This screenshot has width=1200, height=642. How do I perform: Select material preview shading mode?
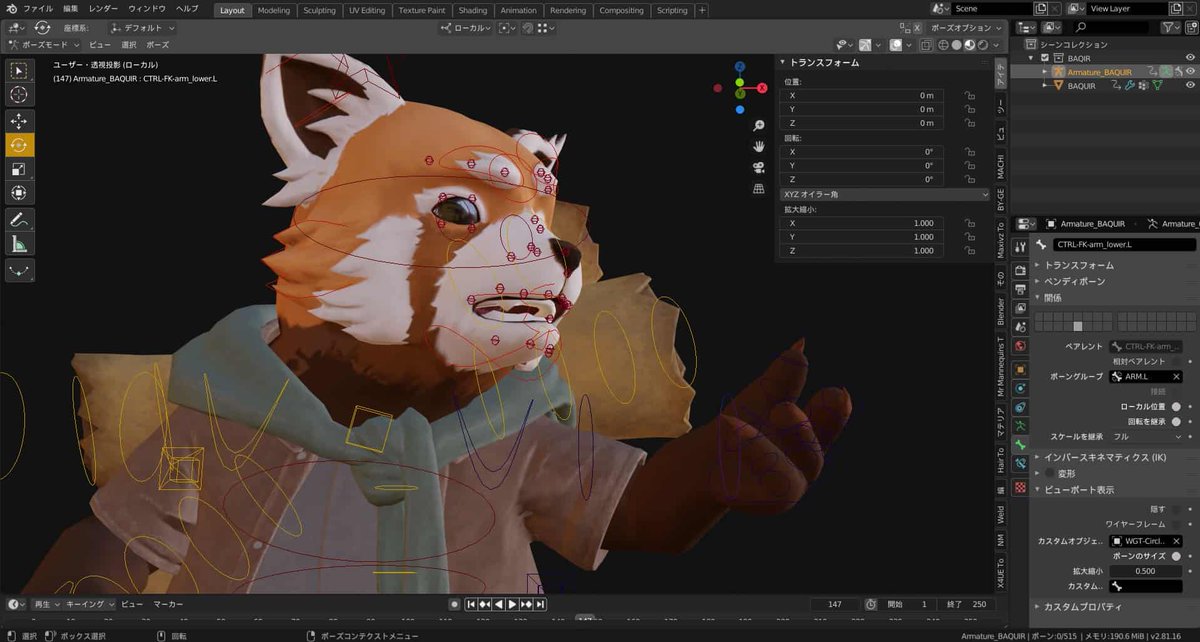[970, 44]
